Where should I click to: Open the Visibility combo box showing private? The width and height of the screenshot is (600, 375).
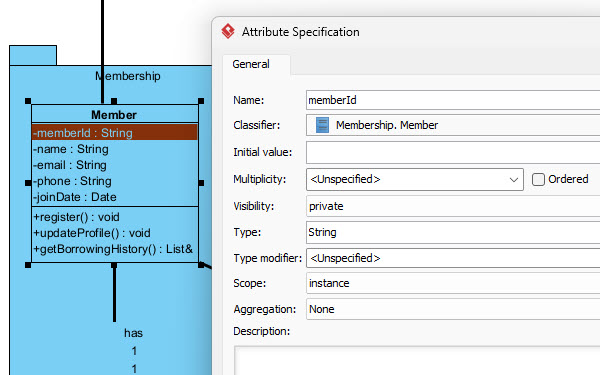(453, 206)
